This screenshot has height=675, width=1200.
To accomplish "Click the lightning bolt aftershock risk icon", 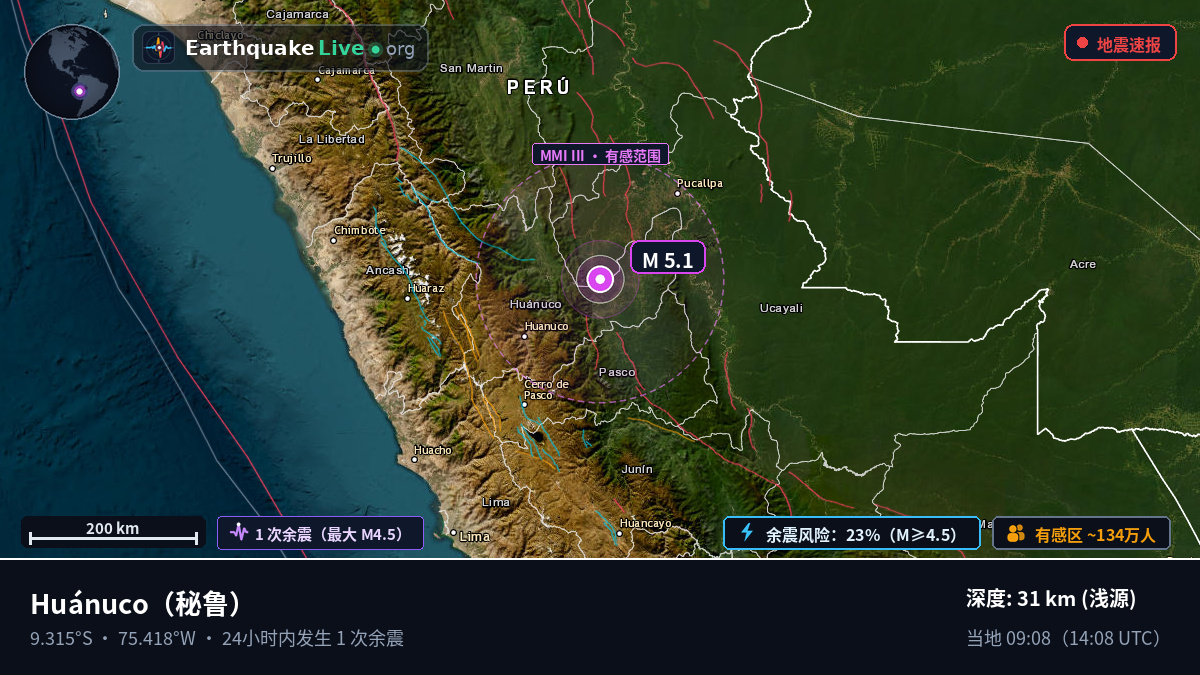I will [746, 533].
